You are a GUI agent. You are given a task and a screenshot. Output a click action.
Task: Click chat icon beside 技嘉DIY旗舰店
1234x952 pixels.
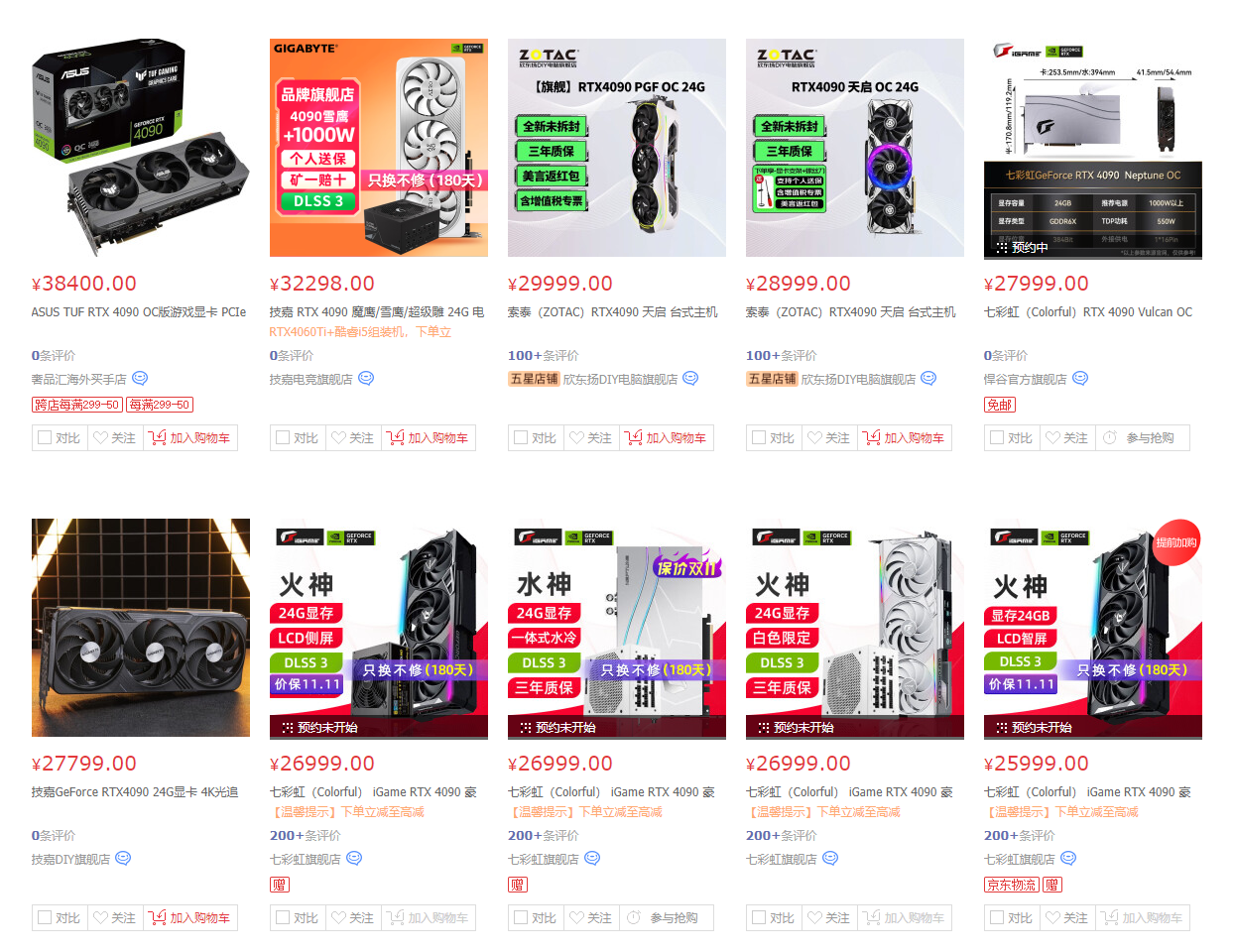tap(123, 858)
